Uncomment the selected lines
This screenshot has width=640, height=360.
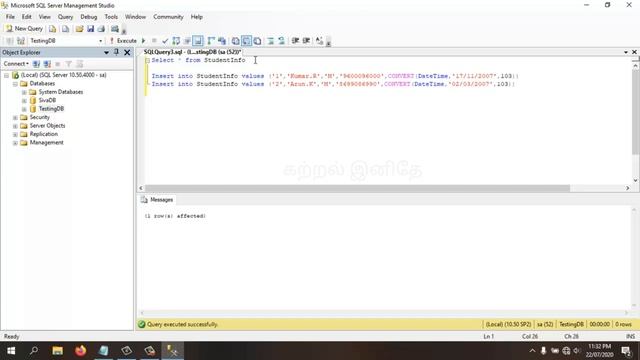(282, 41)
